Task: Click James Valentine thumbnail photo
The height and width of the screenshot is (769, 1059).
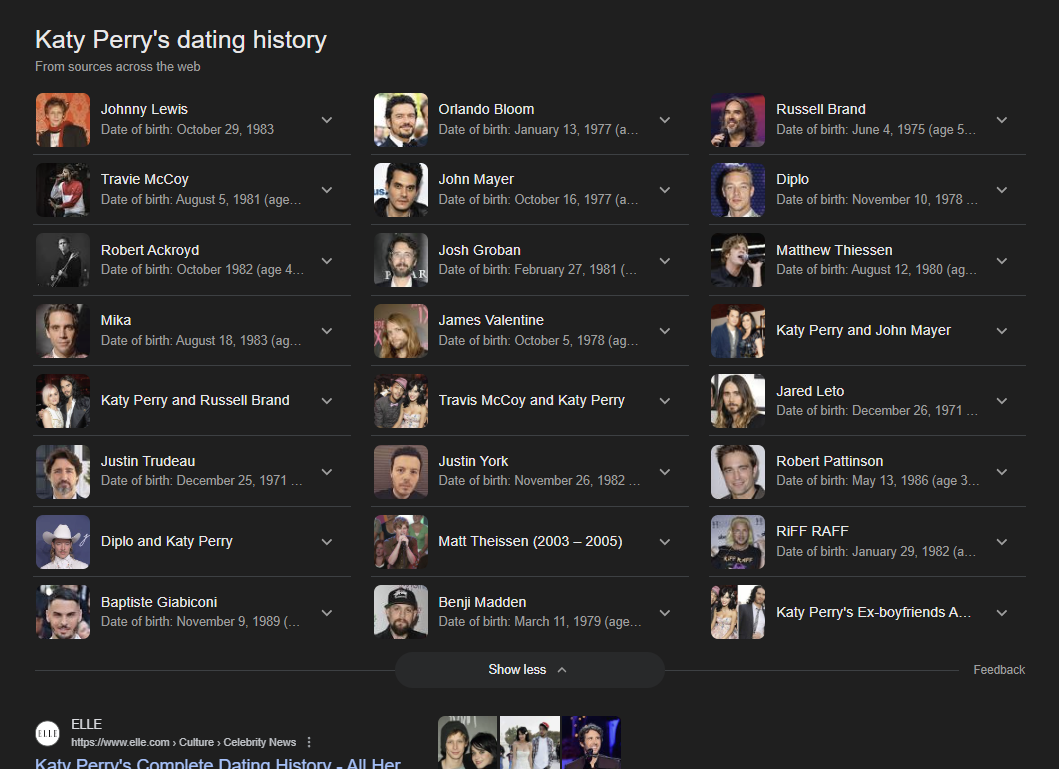Action: pyautogui.click(x=401, y=331)
